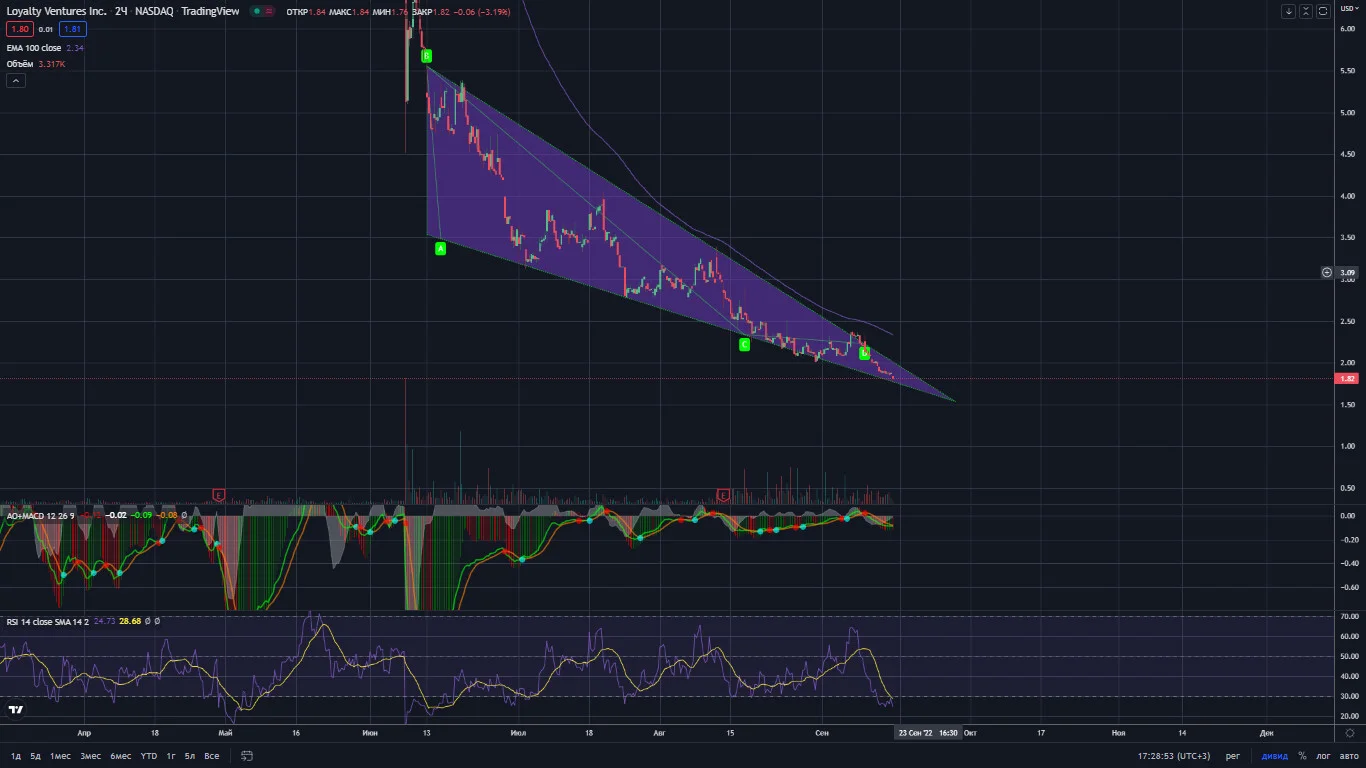
Task: Toggle the авто auto scale
Action: 1349,756
